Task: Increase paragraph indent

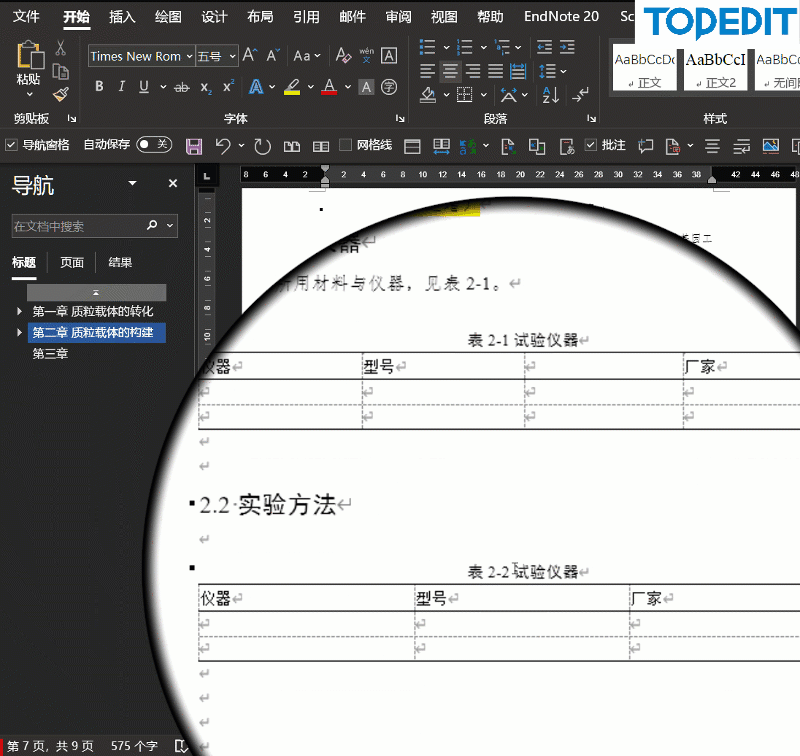Action: [x=567, y=47]
